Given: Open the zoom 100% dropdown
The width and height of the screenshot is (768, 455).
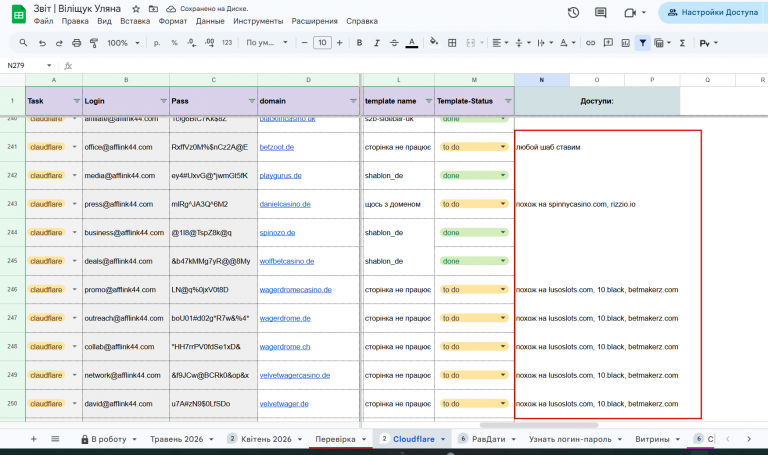Looking at the screenshot, I should pyautogui.click(x=123, y=43).
